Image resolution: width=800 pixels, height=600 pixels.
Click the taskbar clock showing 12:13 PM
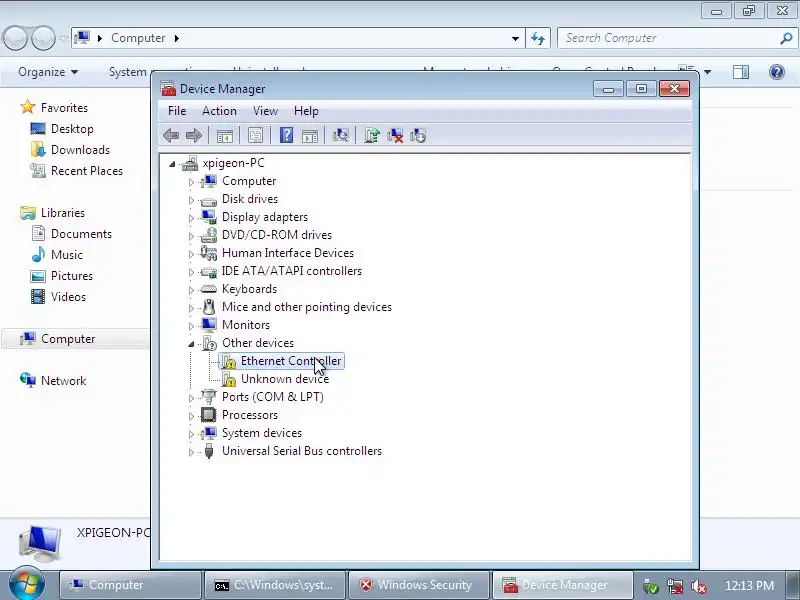click(749, 586)
